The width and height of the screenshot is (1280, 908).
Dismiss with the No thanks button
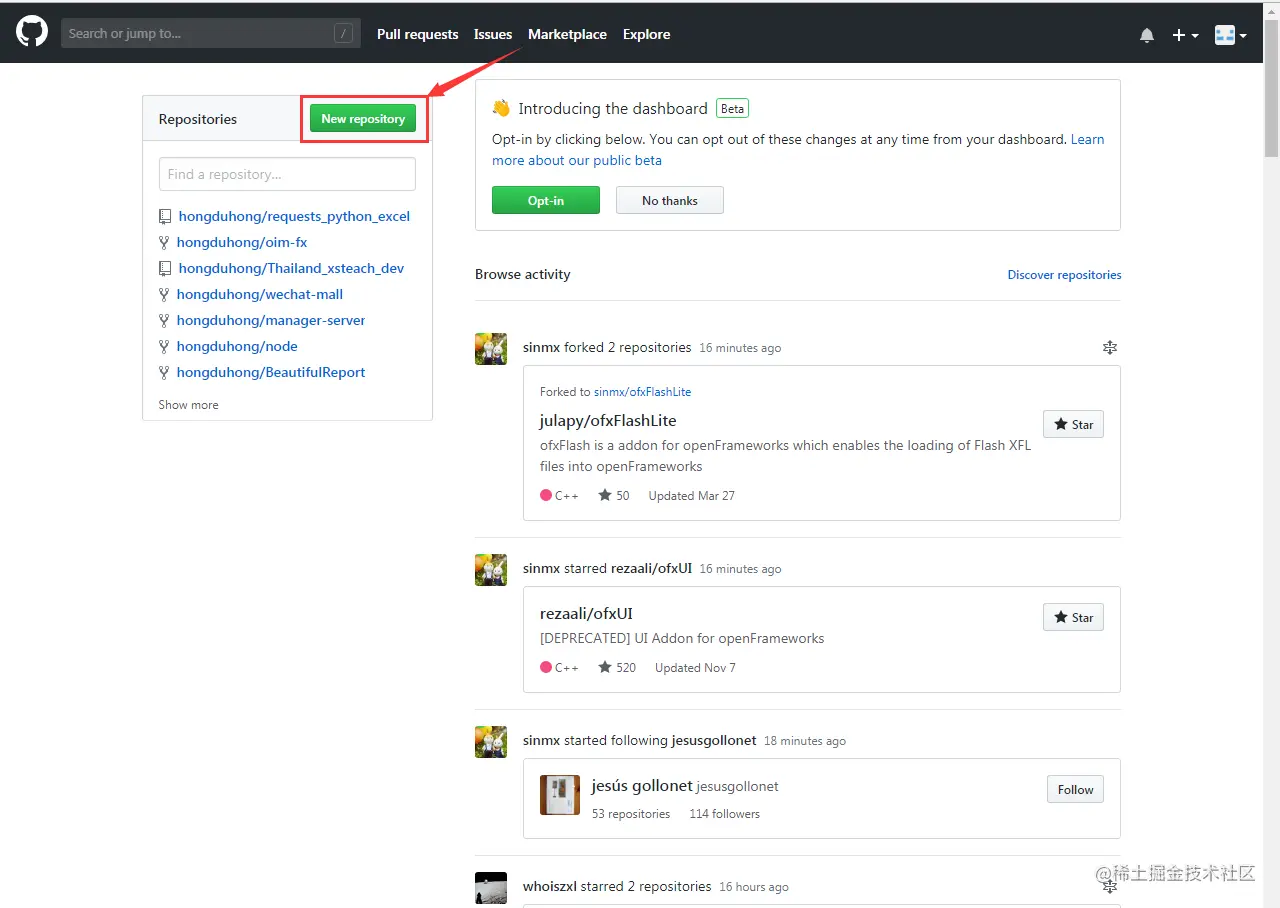pos(670,200)
